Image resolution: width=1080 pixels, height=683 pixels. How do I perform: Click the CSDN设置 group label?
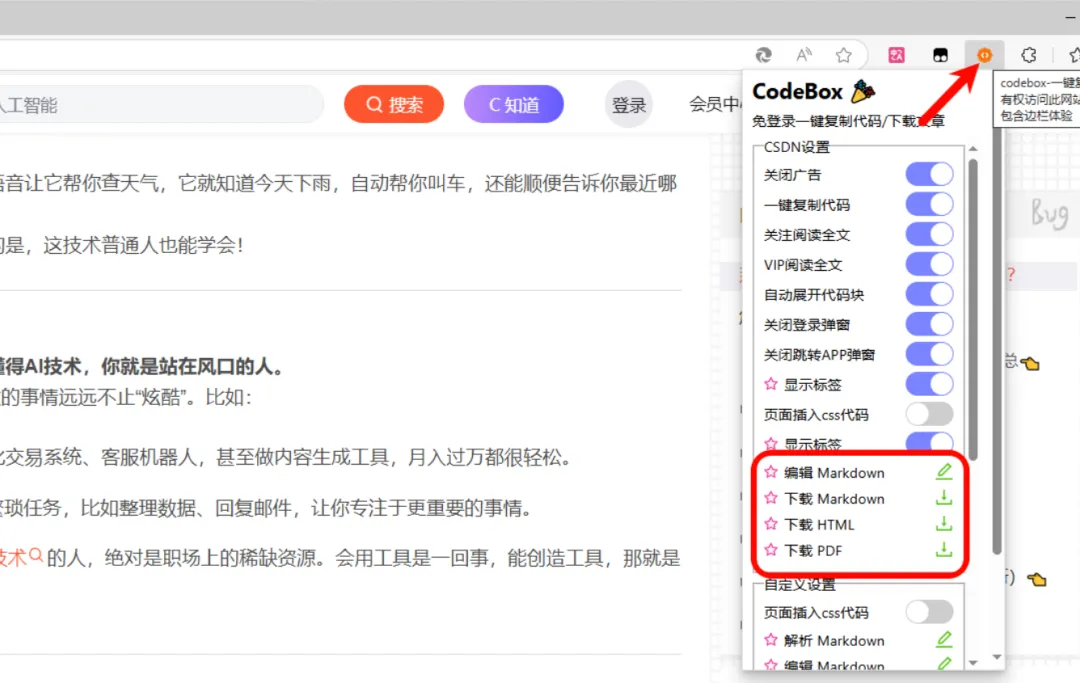796,147
